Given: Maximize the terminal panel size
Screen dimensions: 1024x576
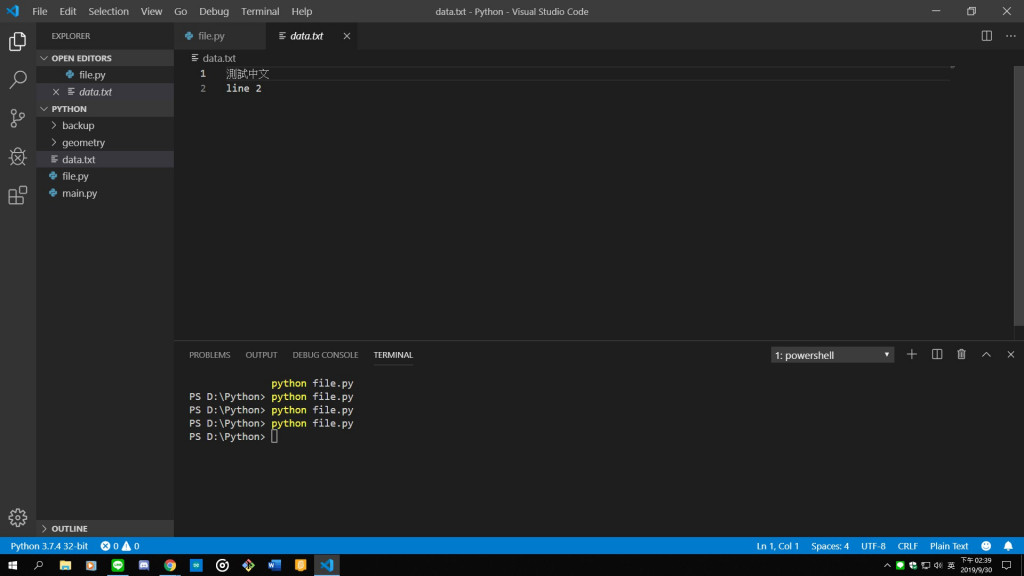Looking at the screenshot, I should click(x=986, y=355).
